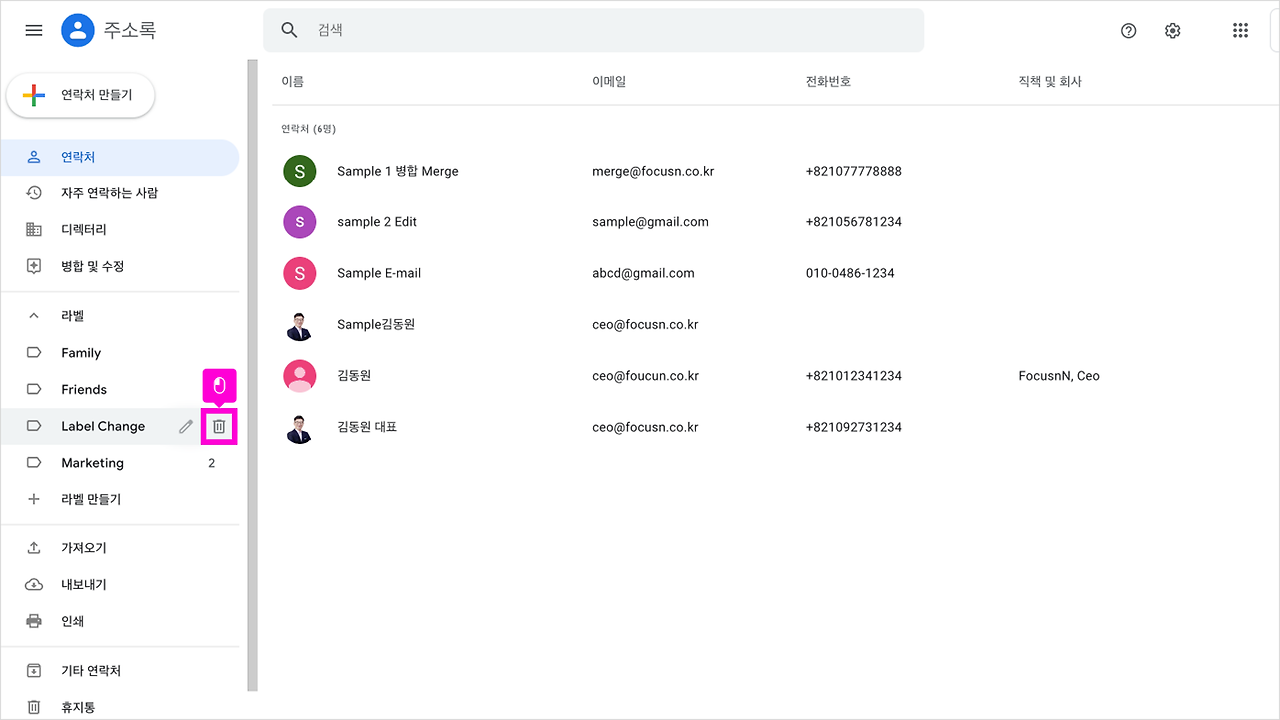Switch to the 디렉터리 section

click(84, 229)
